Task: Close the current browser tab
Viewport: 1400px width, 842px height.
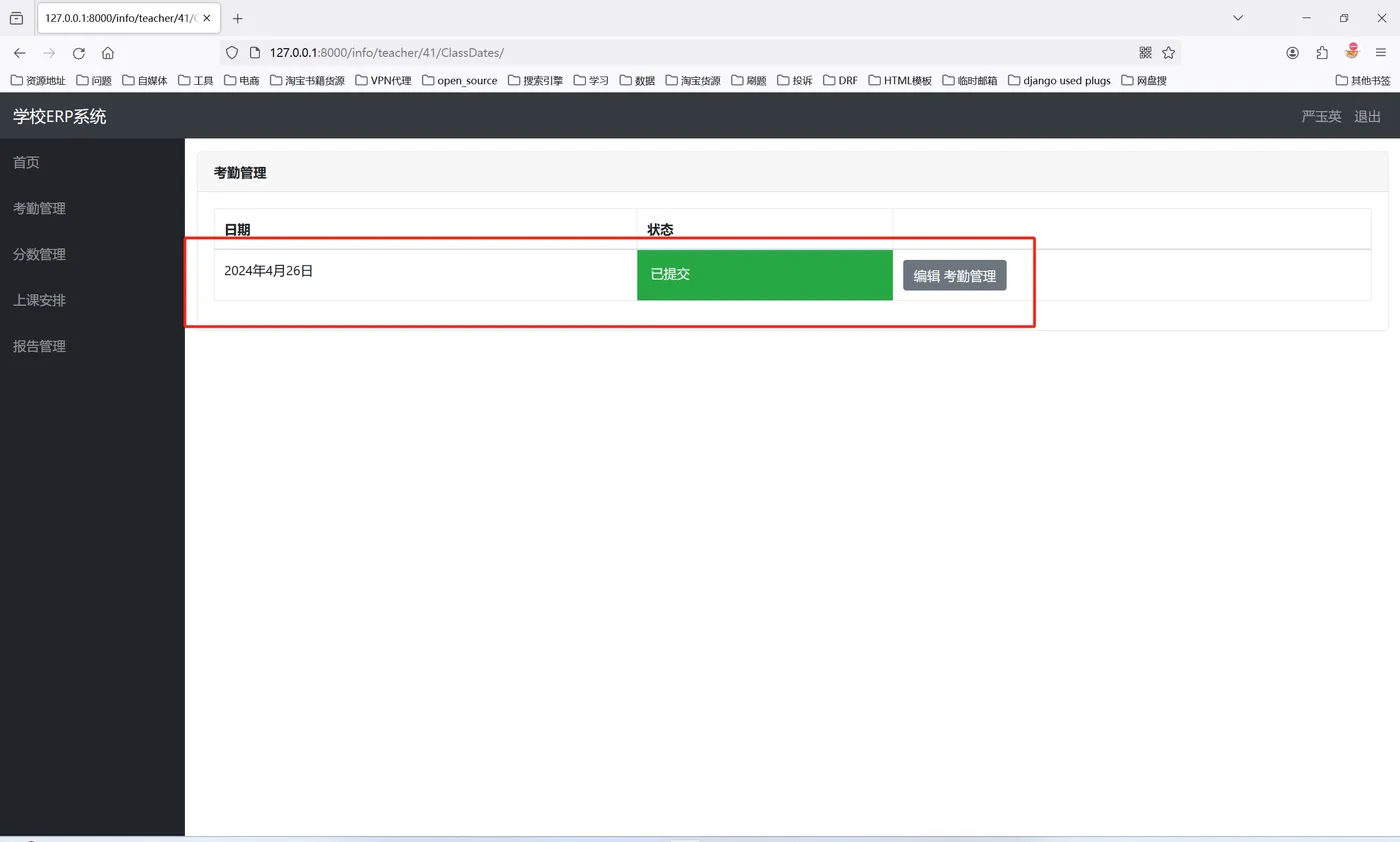Action: point(206,18)
